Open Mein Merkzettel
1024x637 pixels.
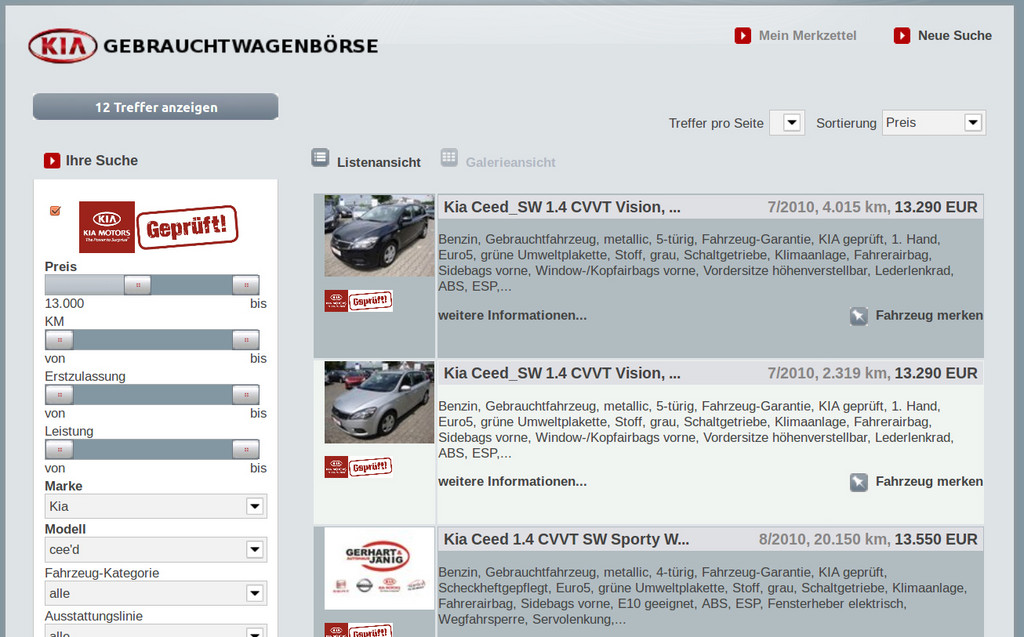click(x=807, y=36)
